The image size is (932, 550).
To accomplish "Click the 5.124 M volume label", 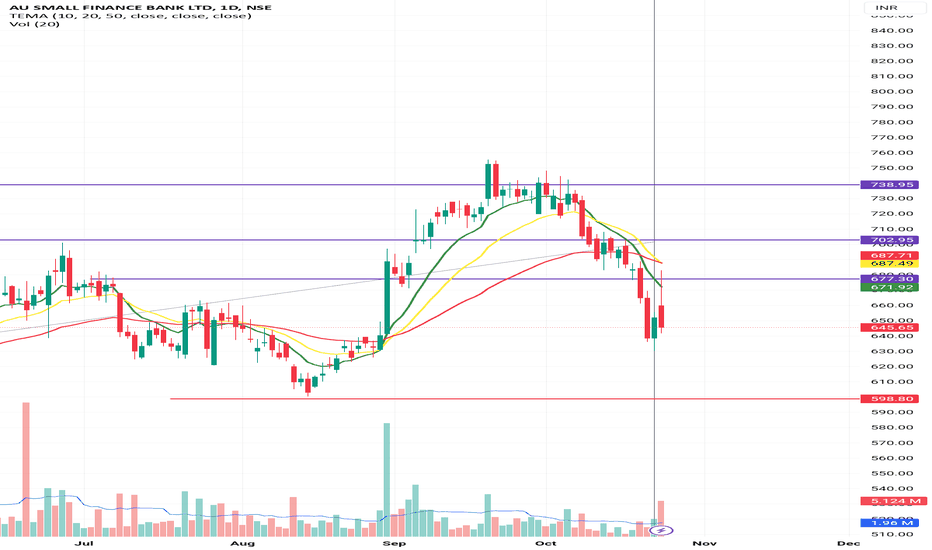I will [x=894, y=501].
